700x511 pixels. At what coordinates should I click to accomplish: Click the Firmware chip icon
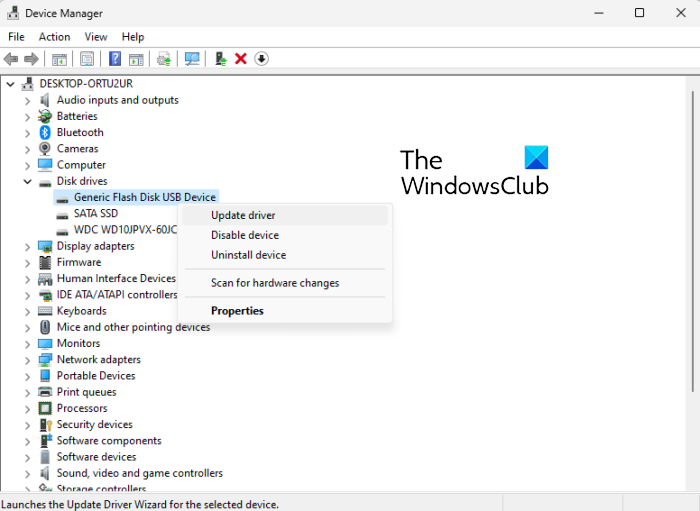tap(45, 262)
